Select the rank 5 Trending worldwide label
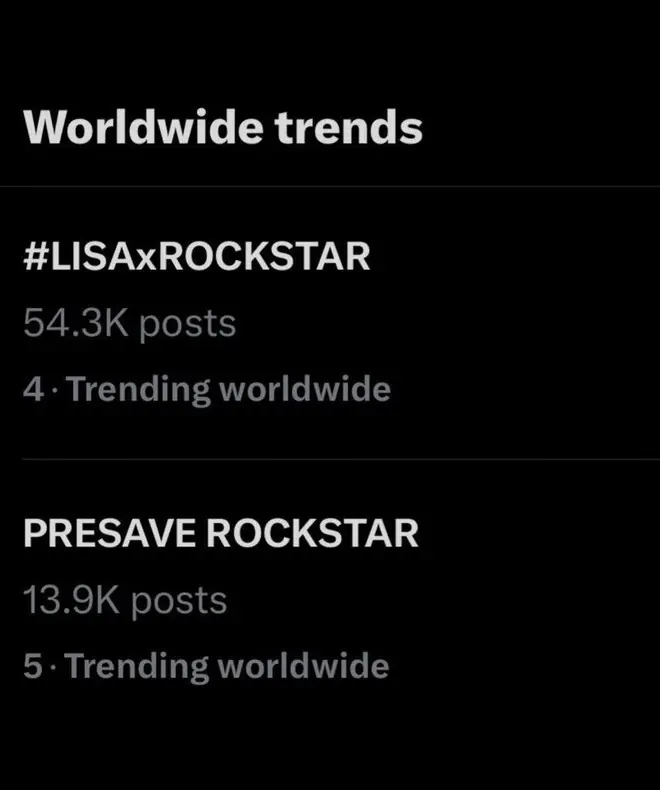The height and width of the screenshot is (790, 660). (x=206, y=666)
